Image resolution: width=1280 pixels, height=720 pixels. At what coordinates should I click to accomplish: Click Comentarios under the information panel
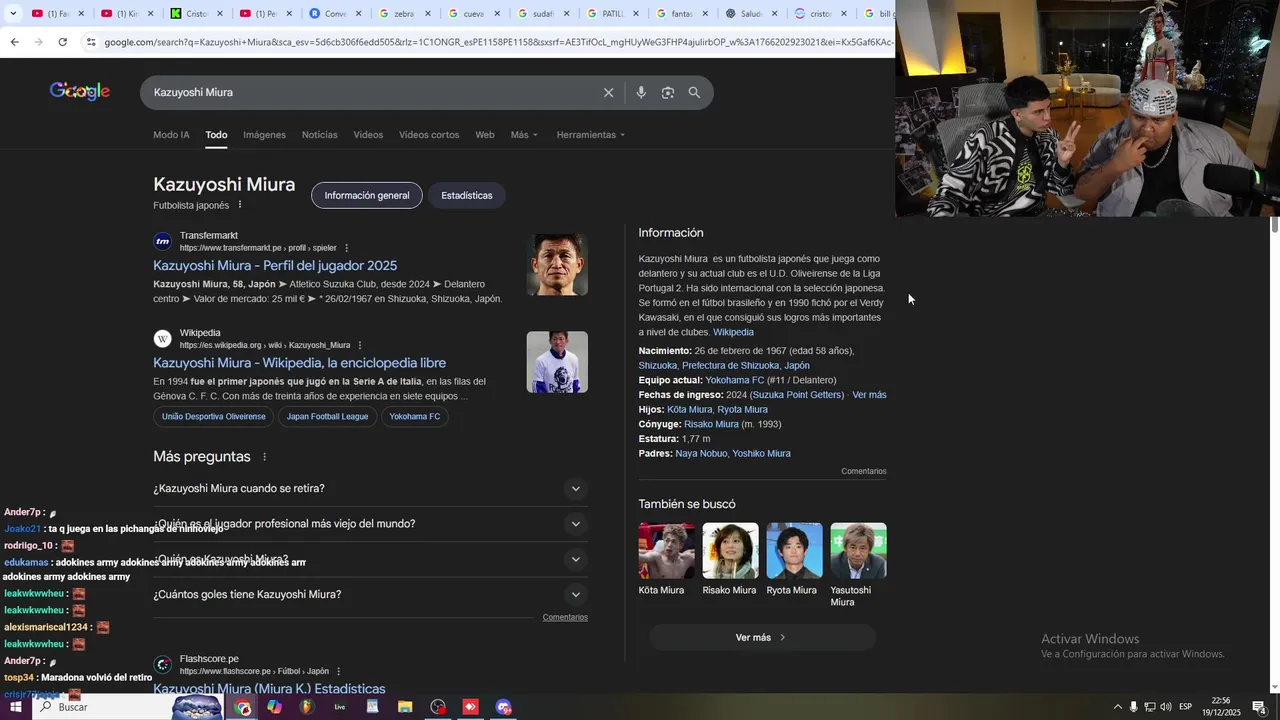(x=864, y=471)
